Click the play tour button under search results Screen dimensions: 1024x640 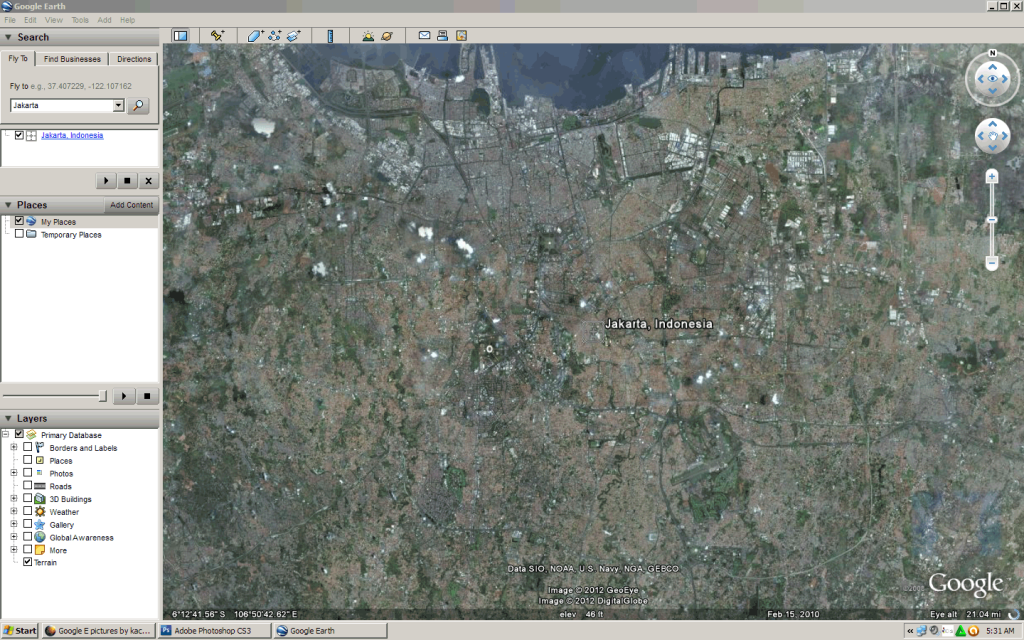coord(106,181)
